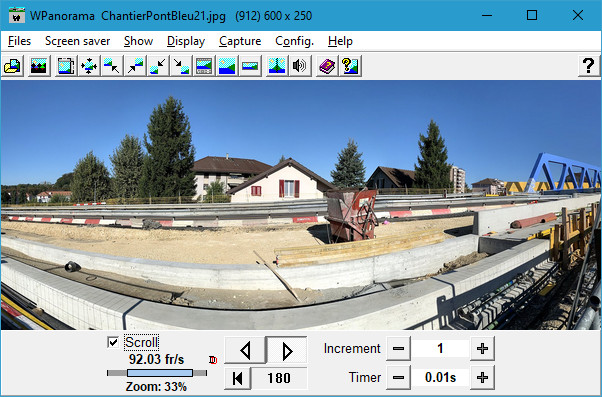602x397 pixels.
Task: Open the Screen saver menu
Action: 78,41
